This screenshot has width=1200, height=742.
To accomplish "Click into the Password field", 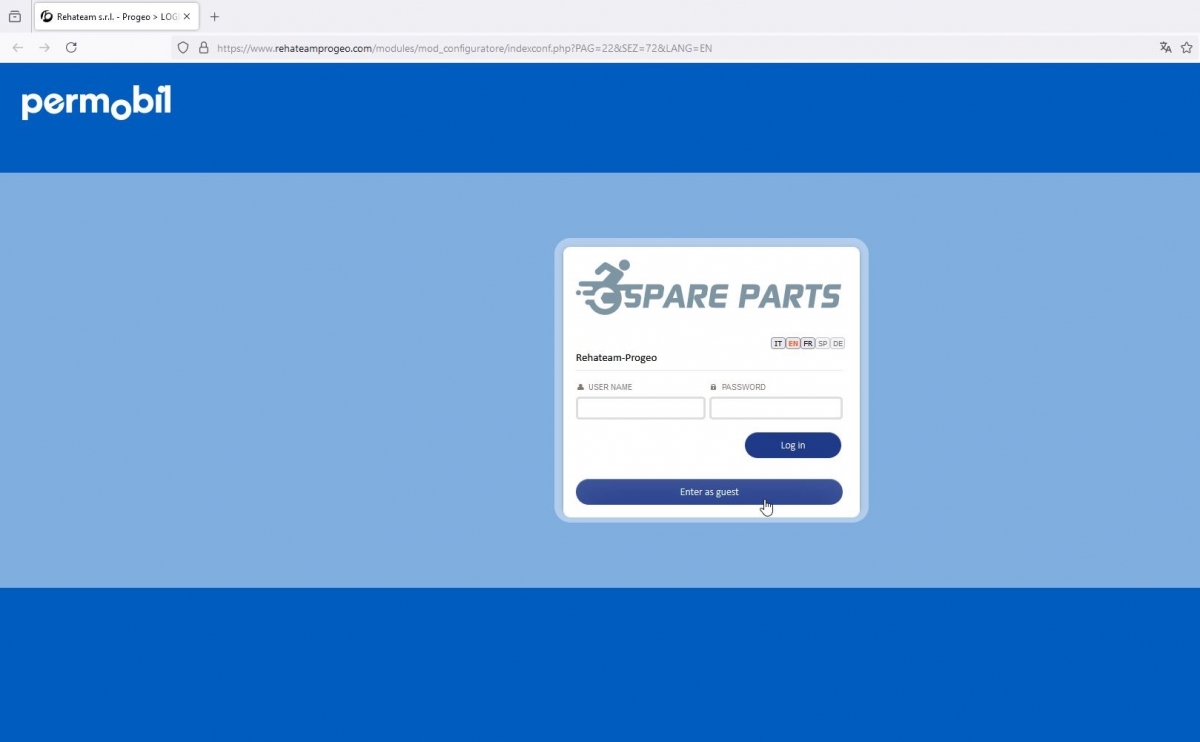I will [x=775, y=408].
